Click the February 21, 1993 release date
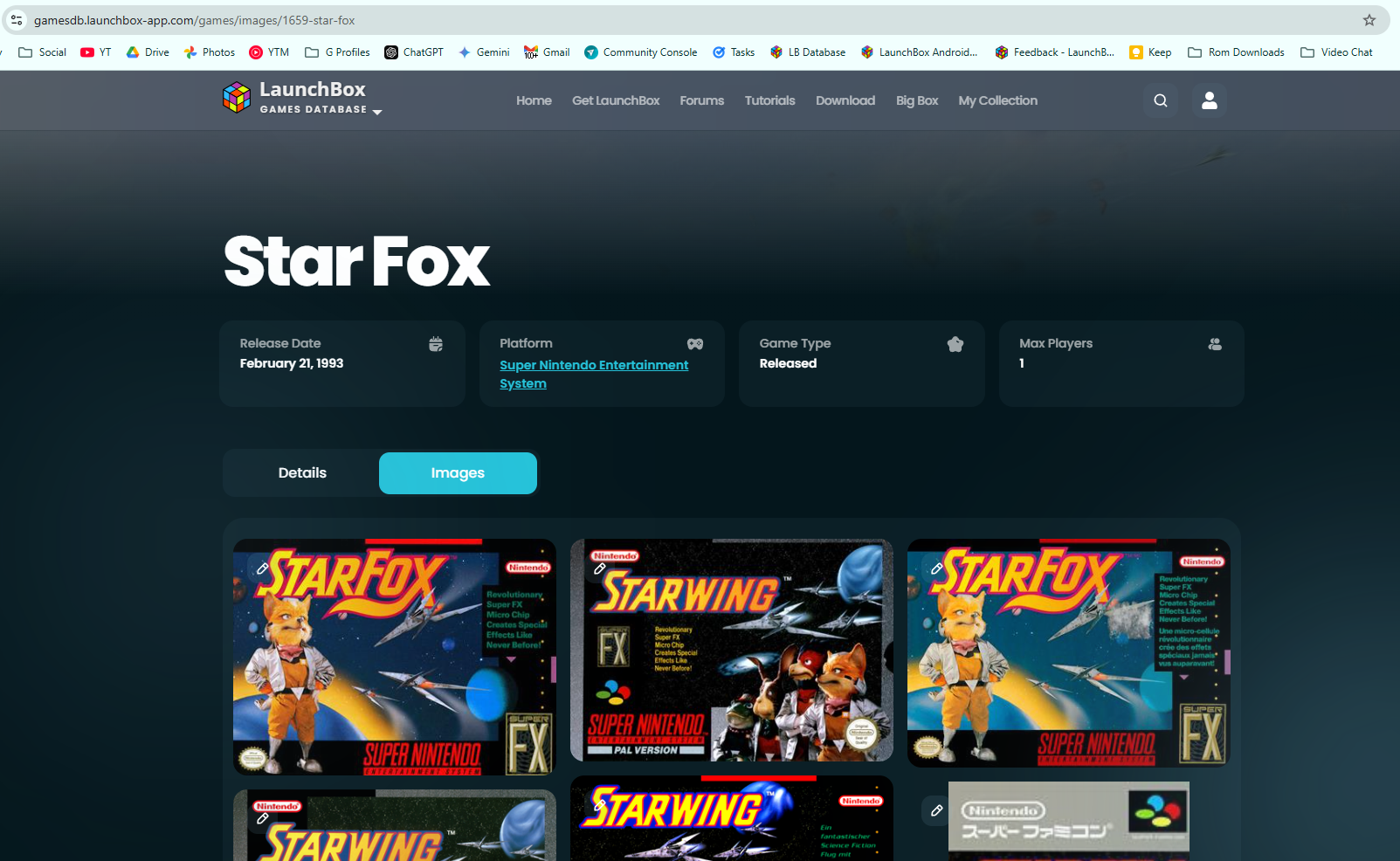 click(x=292, y=363)
